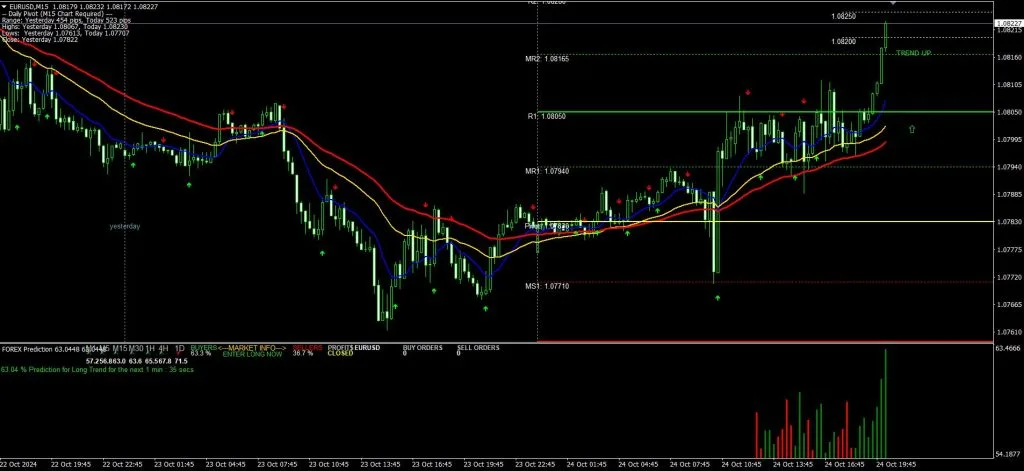Click the 63.4666 indicator scale value
Viewport: 1024px width, 471px height.
pos(1009,349)
